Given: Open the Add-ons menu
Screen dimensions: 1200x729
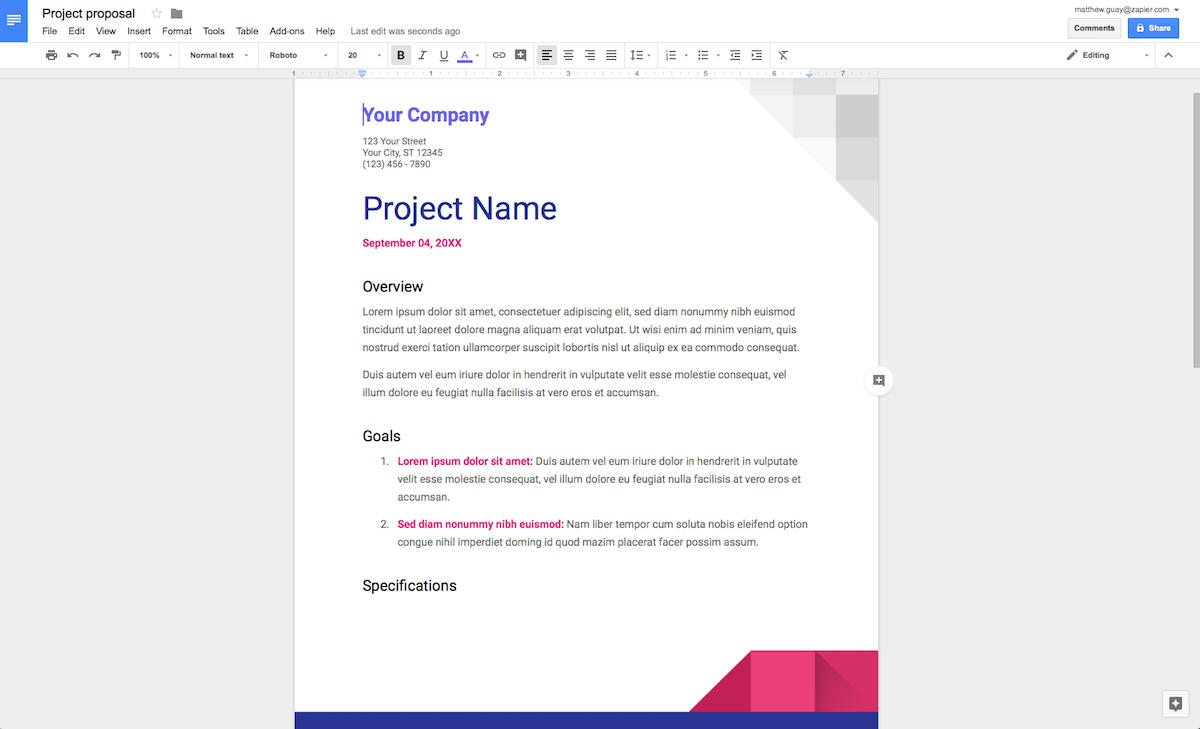Looking at the screenshot, I should pyautogui.click(x=287, y=31).
